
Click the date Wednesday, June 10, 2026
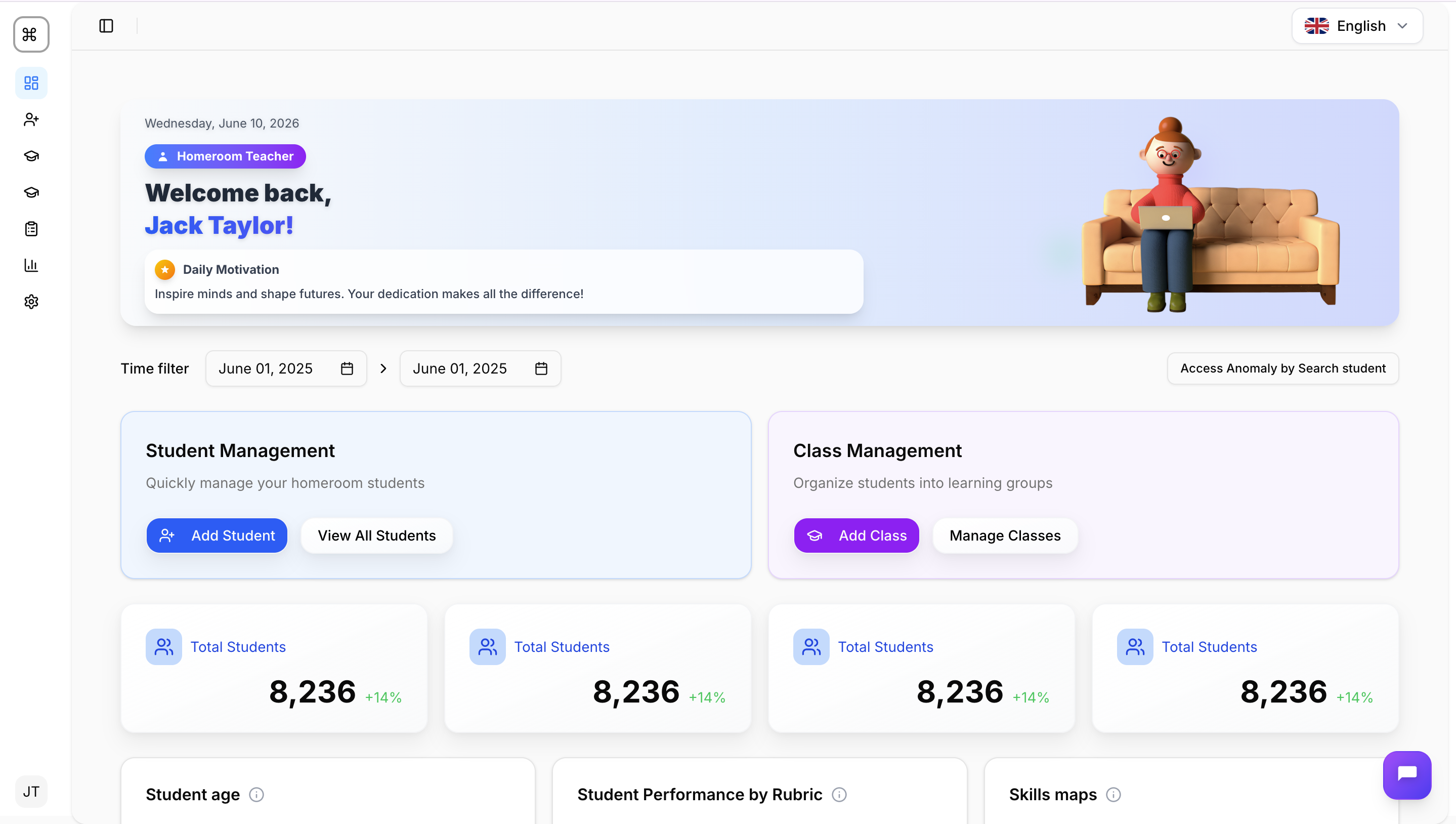(222, 123)
